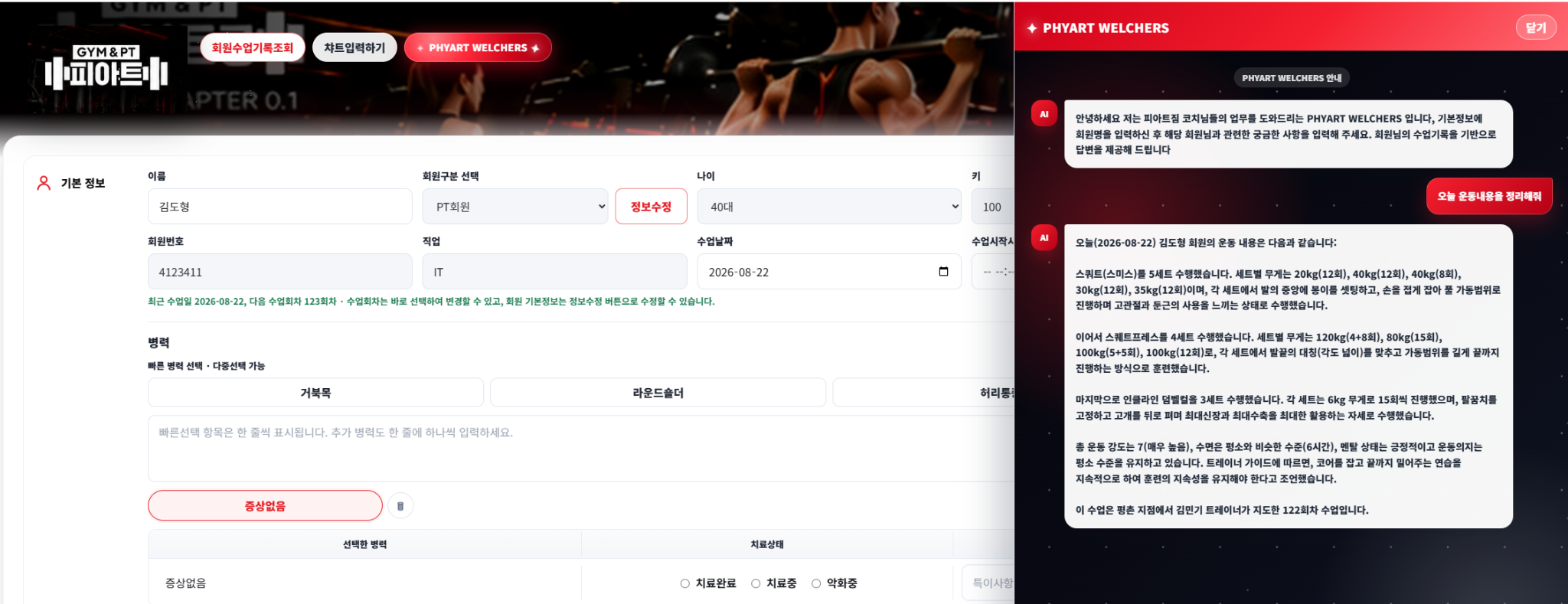Viewport: 1568px width, 604px height.
Task: Close the chat panel with 닫기
Action: (x=1536, y=28)
